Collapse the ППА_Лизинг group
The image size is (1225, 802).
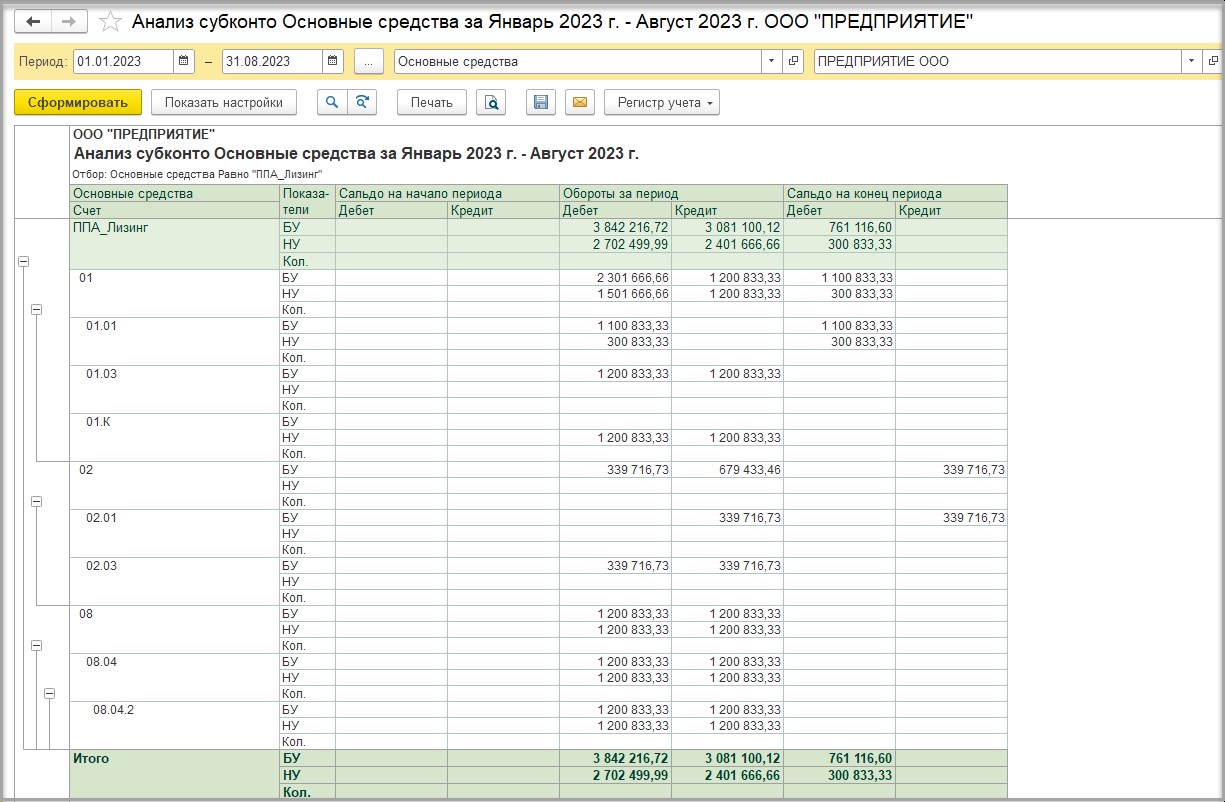pyautogui.click(x=23, y=261)
